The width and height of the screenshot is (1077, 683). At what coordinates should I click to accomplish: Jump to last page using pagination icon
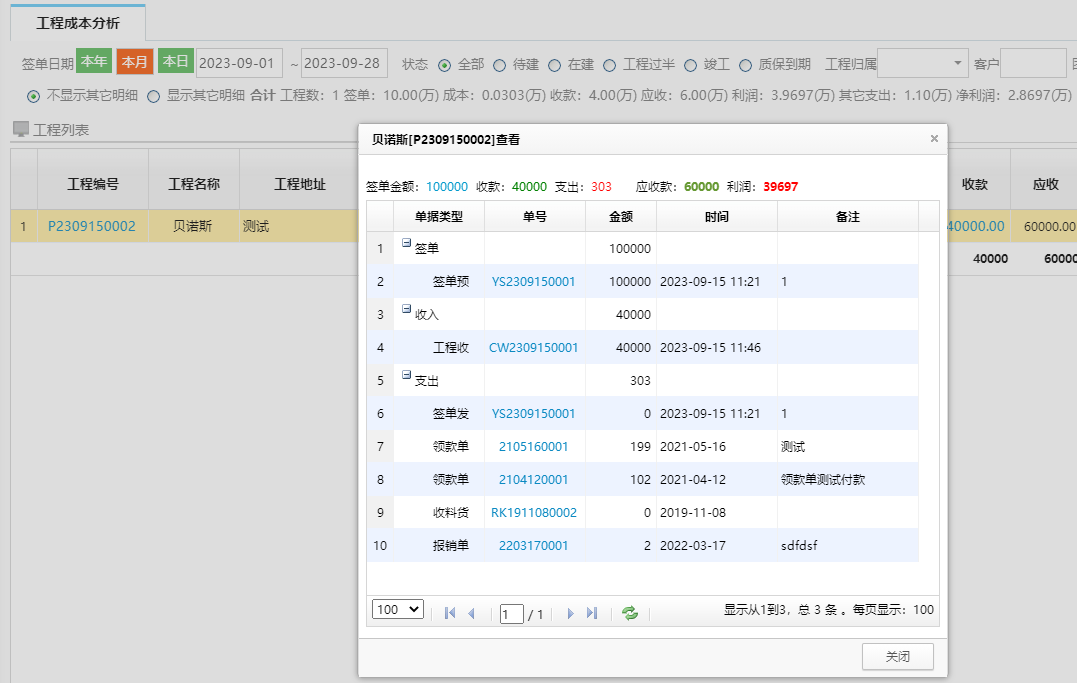point(591,612)
